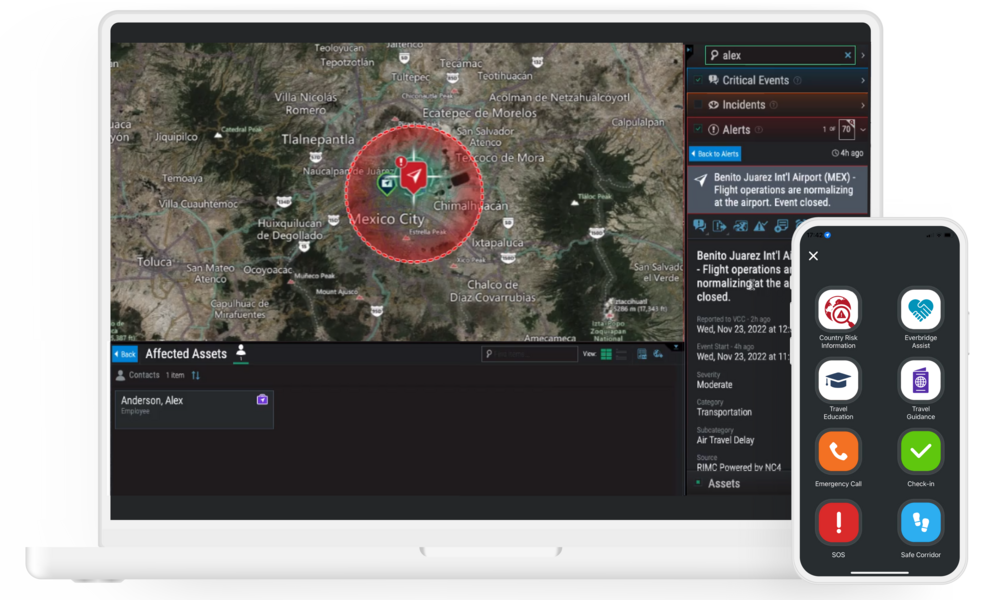
Task: Open Everbridge Assist on the phone
Action: [x=920, y=310]
